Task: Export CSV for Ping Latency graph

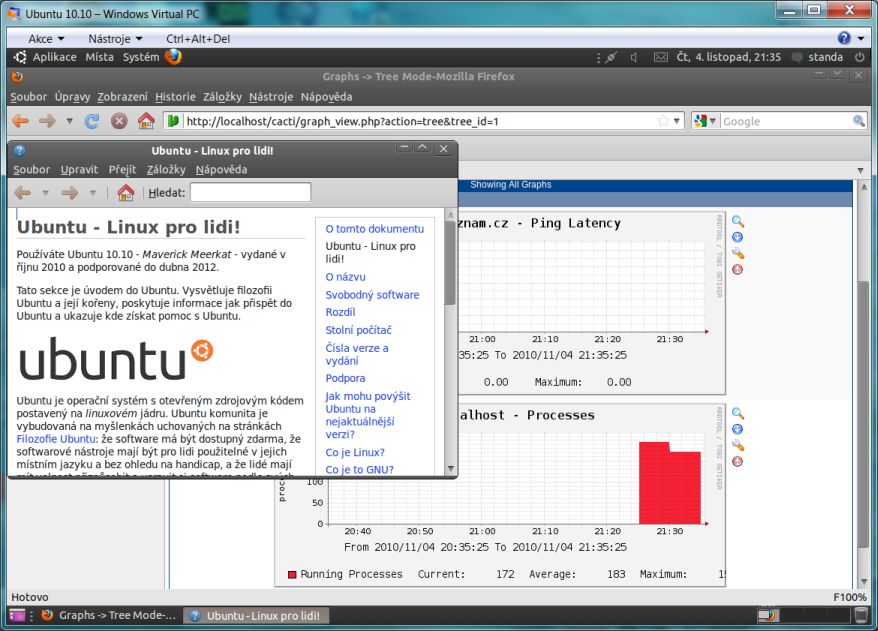Action: (x=738, y=237)
